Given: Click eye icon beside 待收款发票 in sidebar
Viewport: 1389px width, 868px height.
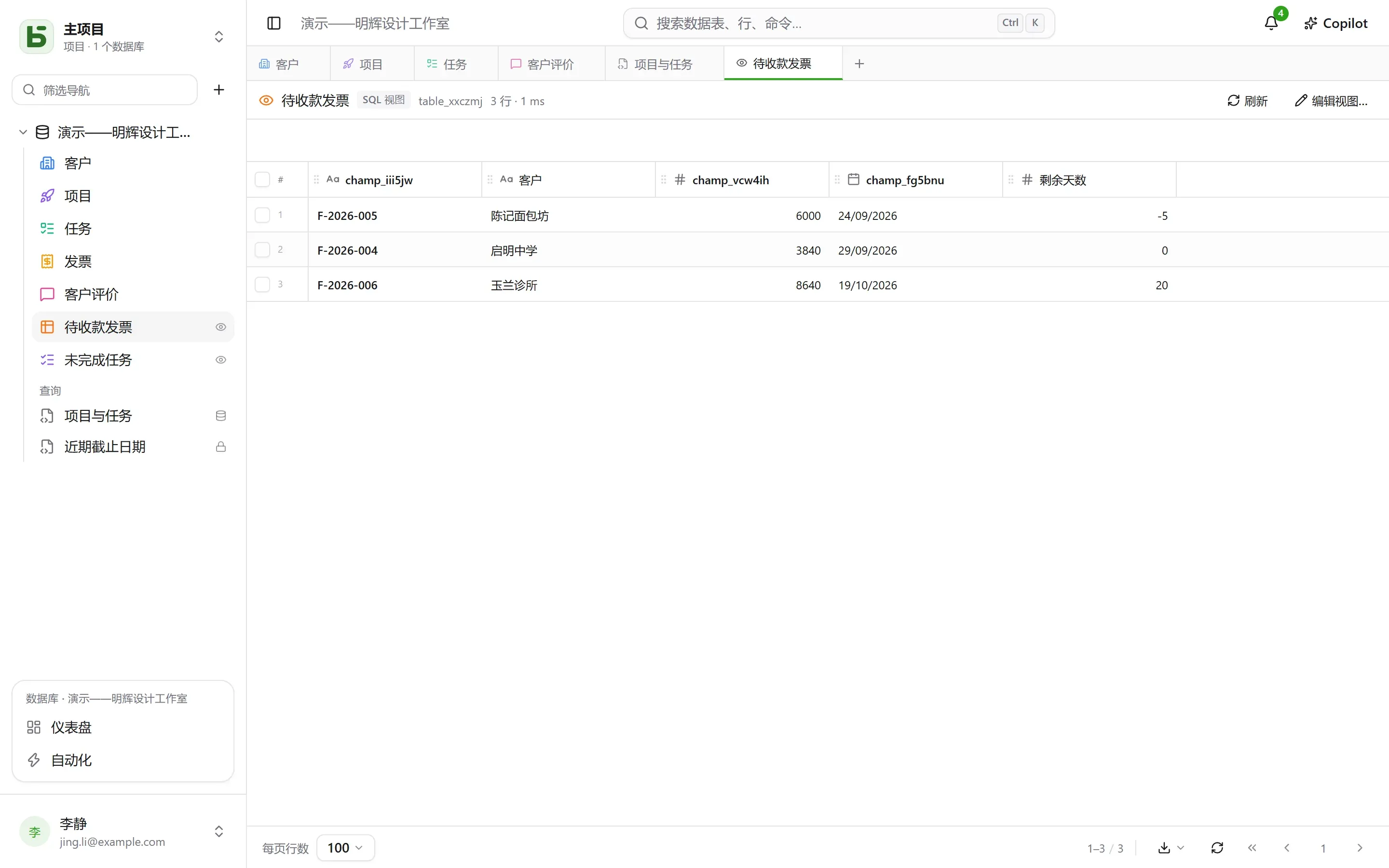Looking at the screenshot, I should (x=220, y=326).
